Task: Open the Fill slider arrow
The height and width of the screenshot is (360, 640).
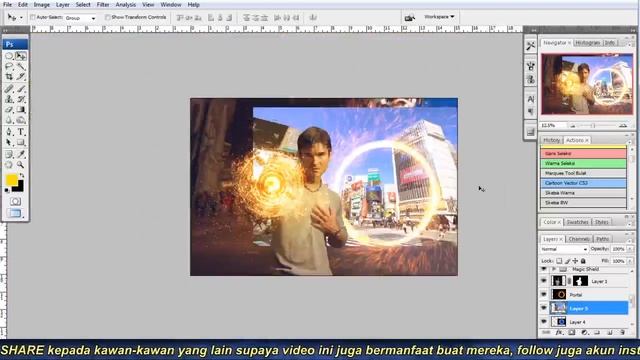Action: coord(630,261)
